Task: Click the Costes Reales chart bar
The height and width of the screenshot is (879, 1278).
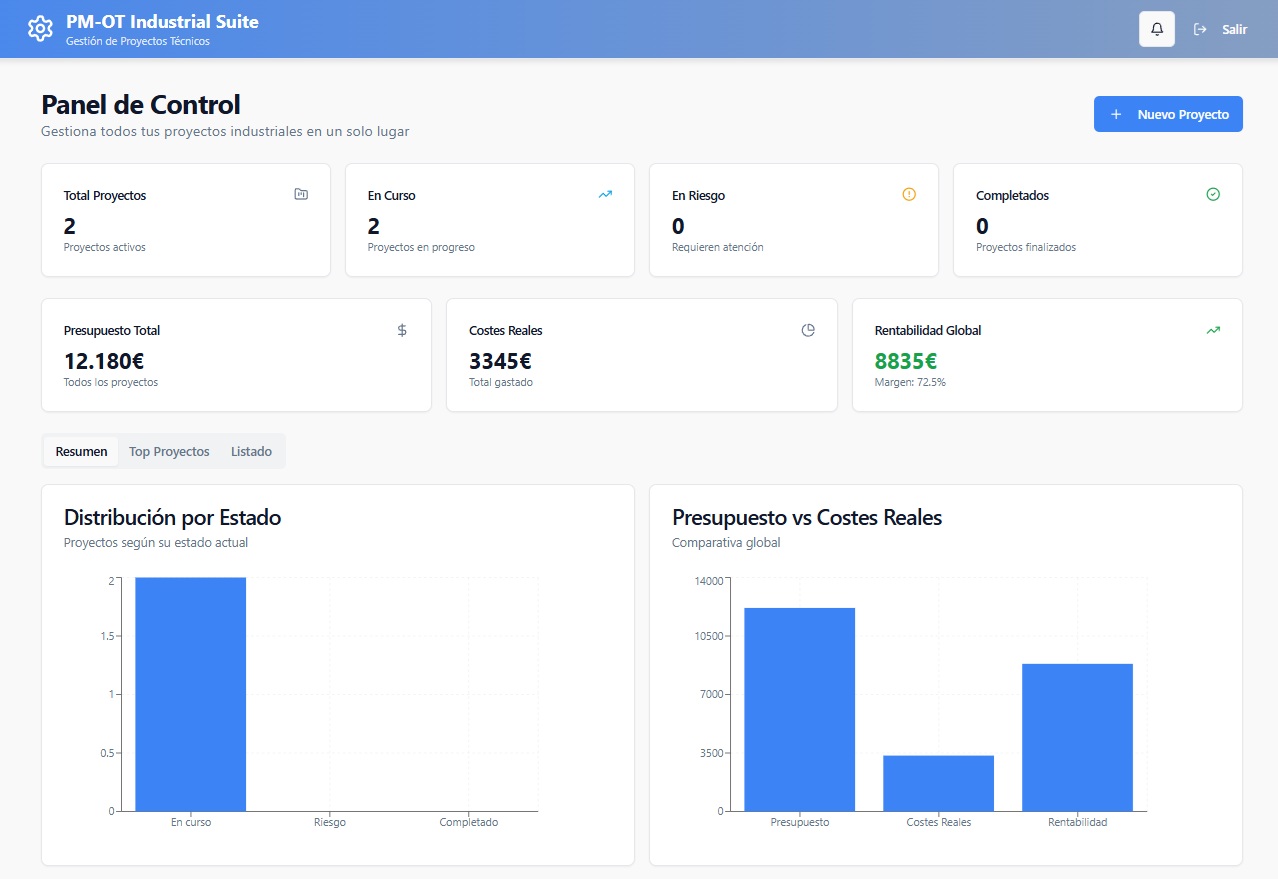Action: [x=938, y=783]
